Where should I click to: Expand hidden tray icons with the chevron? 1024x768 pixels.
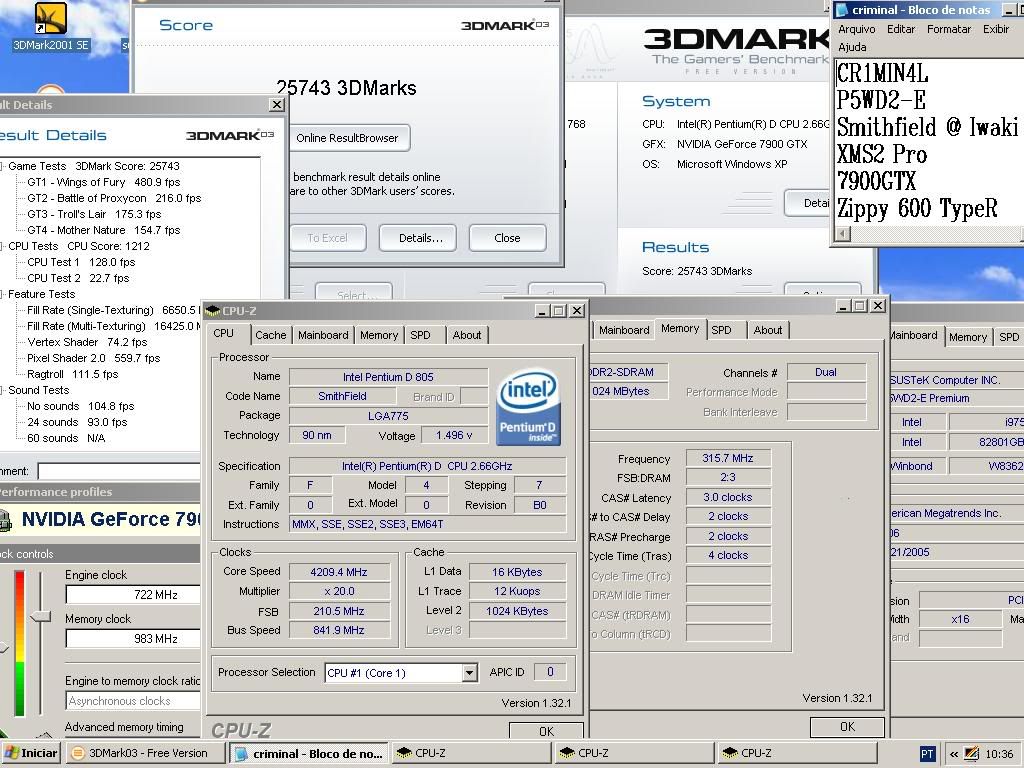click(953, 754)
